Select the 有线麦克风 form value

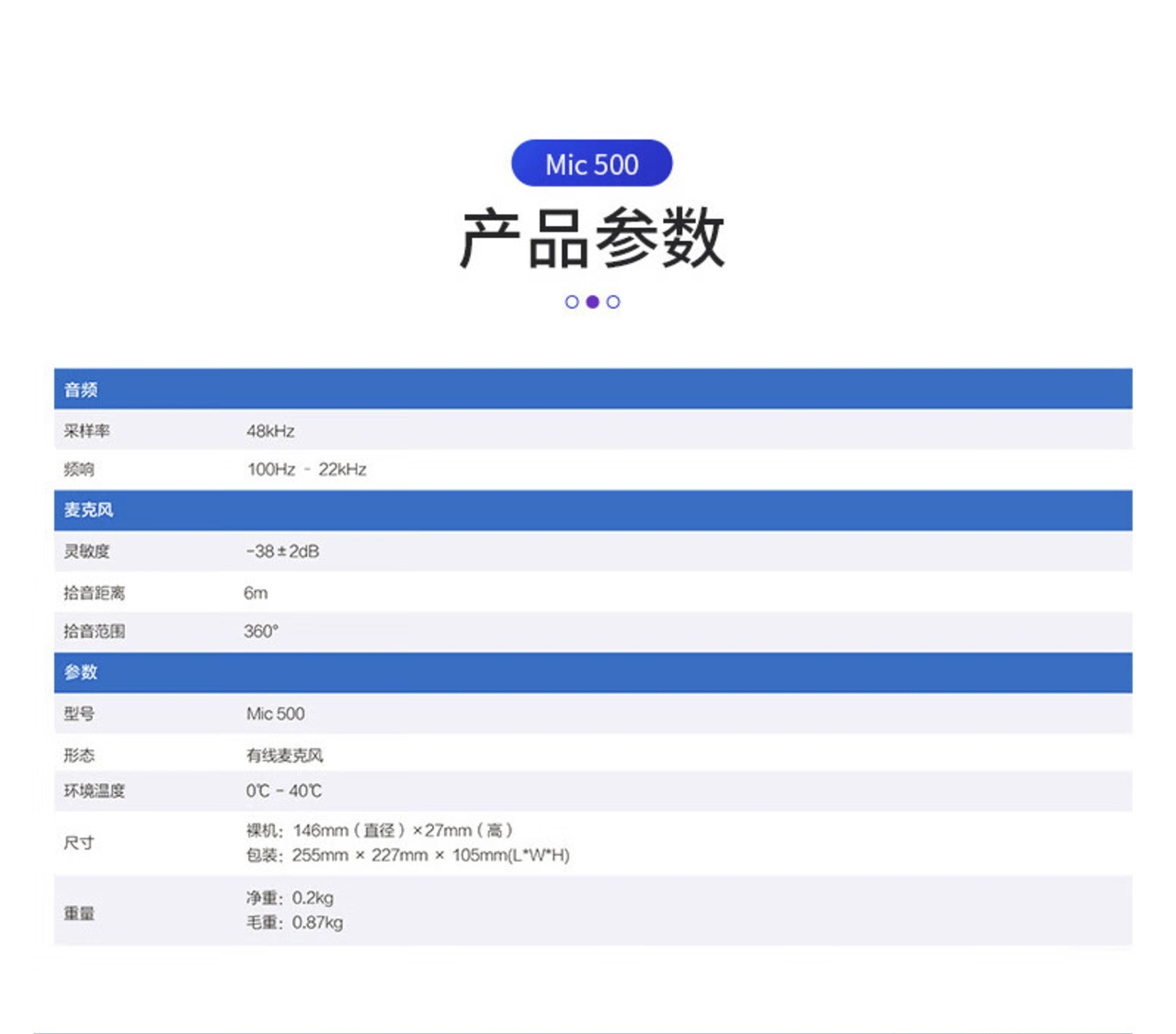[x=284, y=756]
